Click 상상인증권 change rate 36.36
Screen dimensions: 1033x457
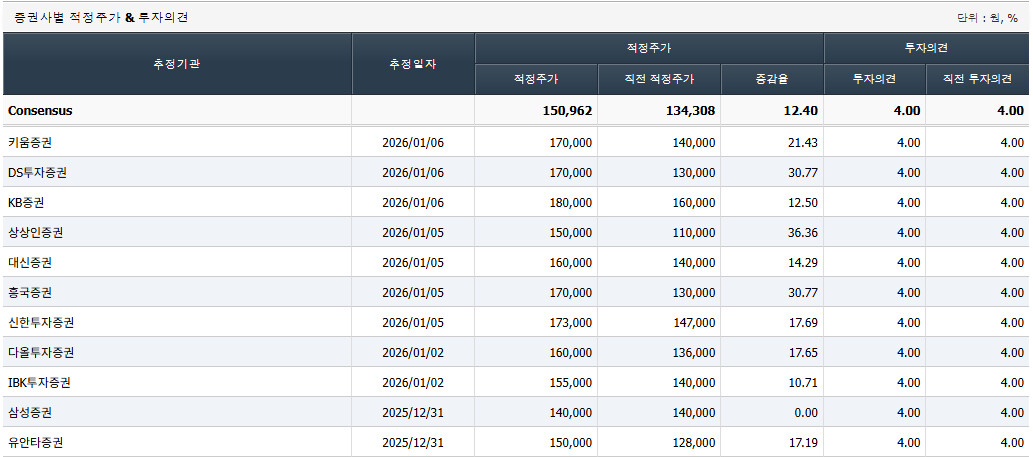click(803, 232)
